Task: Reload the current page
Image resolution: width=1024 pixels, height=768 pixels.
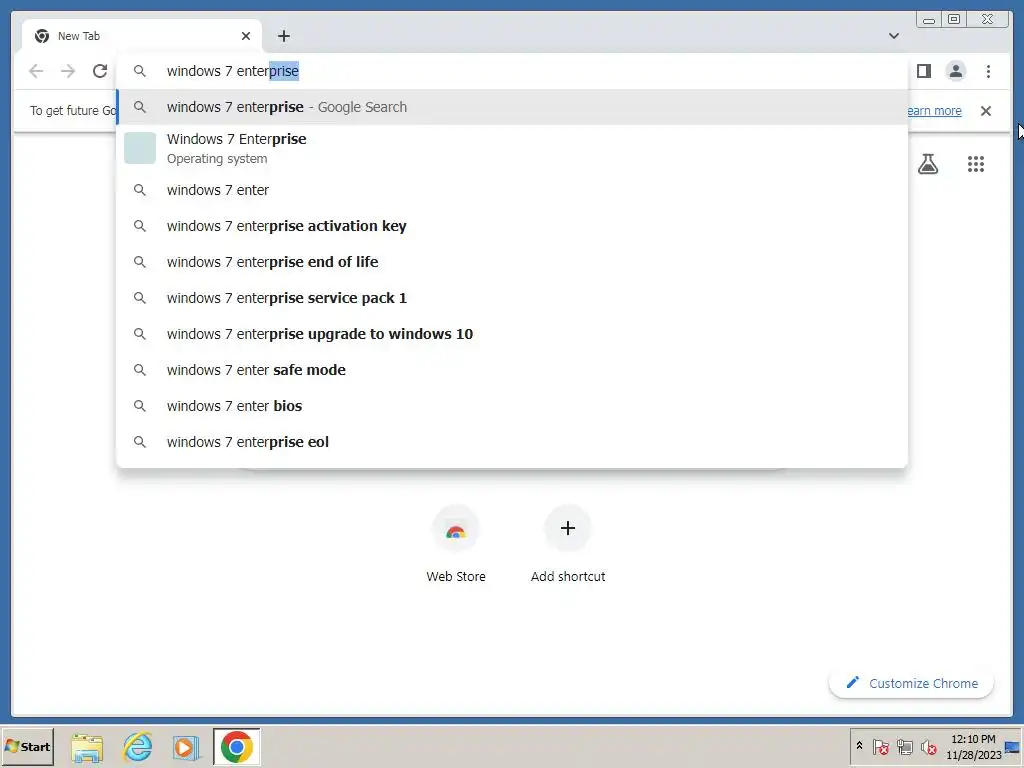Action: [x=100, y=71]
